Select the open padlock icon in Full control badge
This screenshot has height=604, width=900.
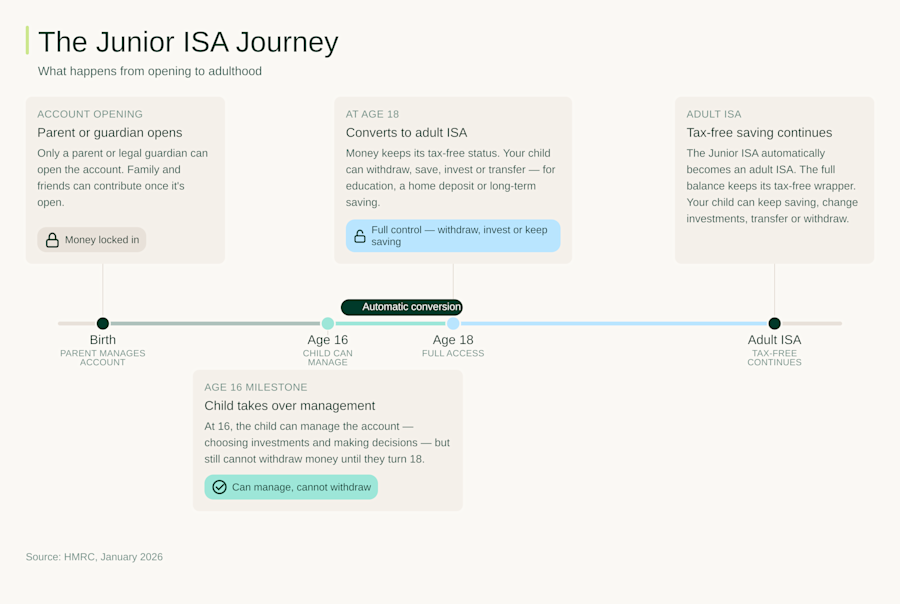tap(360, 236)
